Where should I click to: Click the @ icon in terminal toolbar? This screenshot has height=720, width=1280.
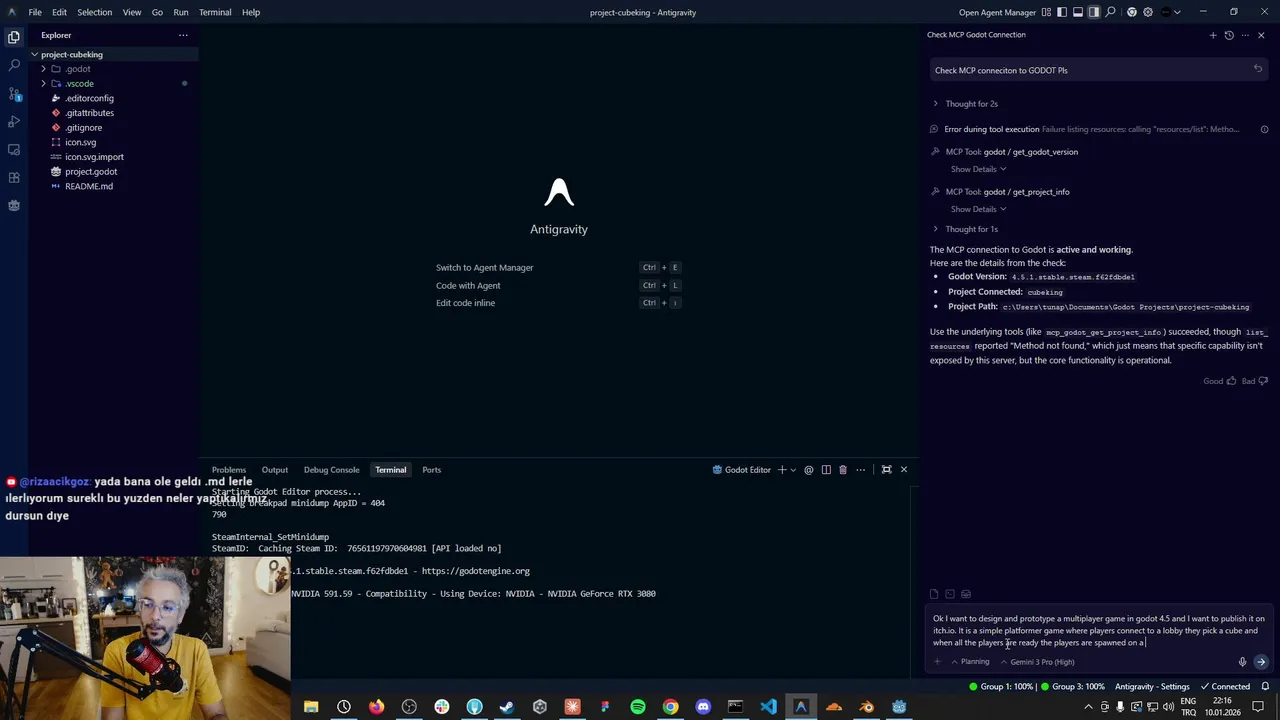point(809,470)
